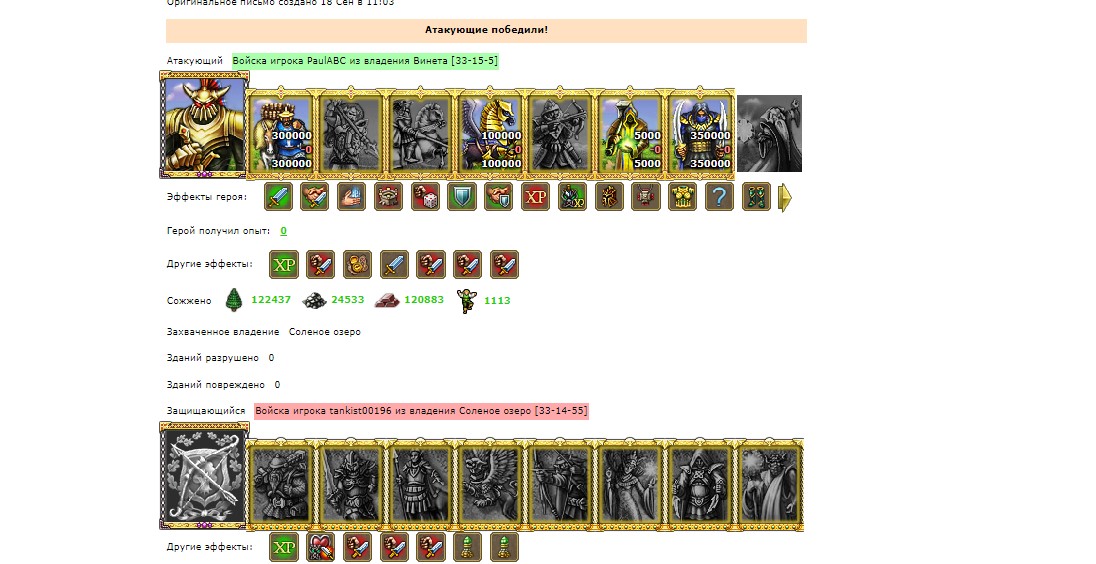The image size is (1096, 564).
Task: Click the burned wood tree resource icon
Action: coord(234,300)
